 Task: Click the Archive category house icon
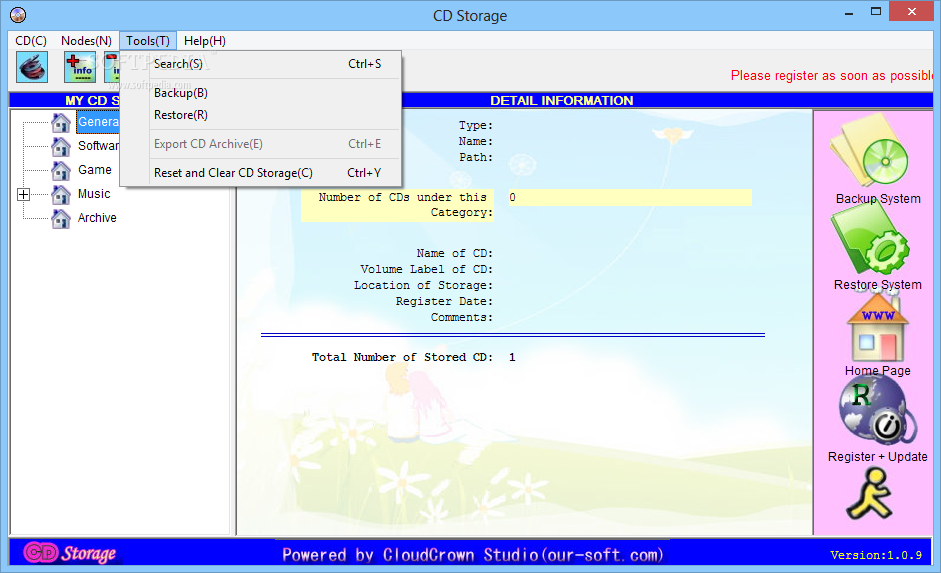[61, 218]
